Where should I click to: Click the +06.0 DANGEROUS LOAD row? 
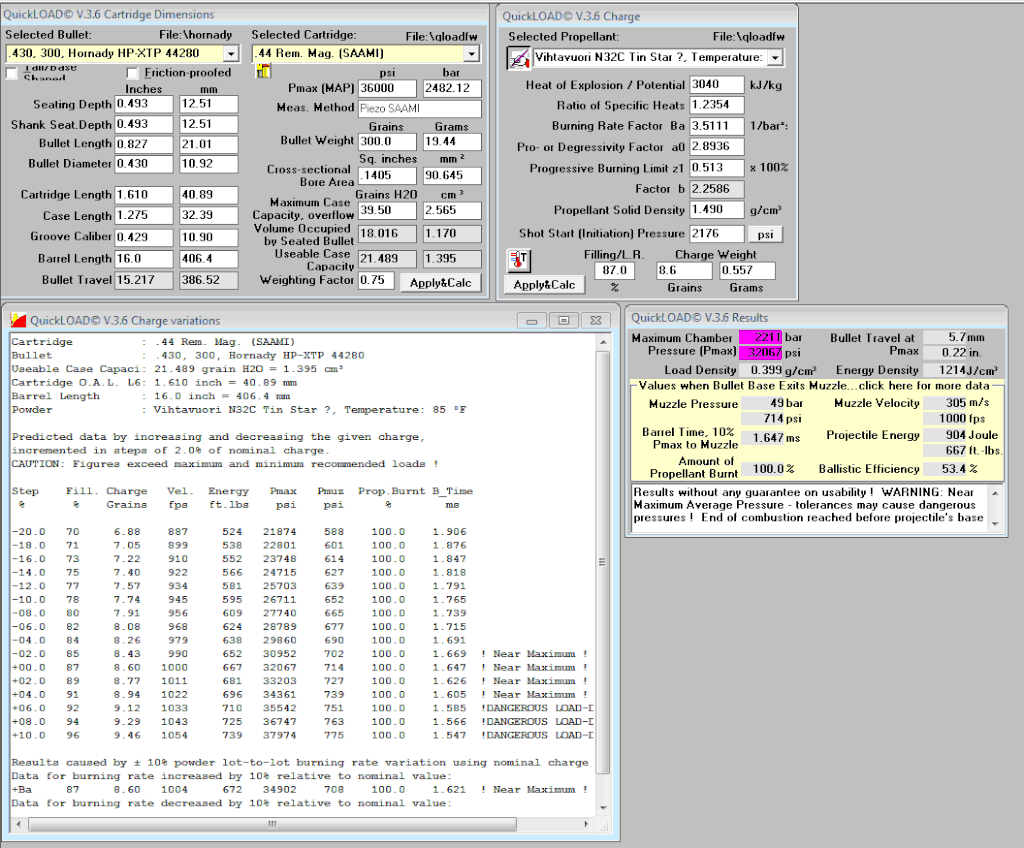pyautogui.click(x=302, y=708)
